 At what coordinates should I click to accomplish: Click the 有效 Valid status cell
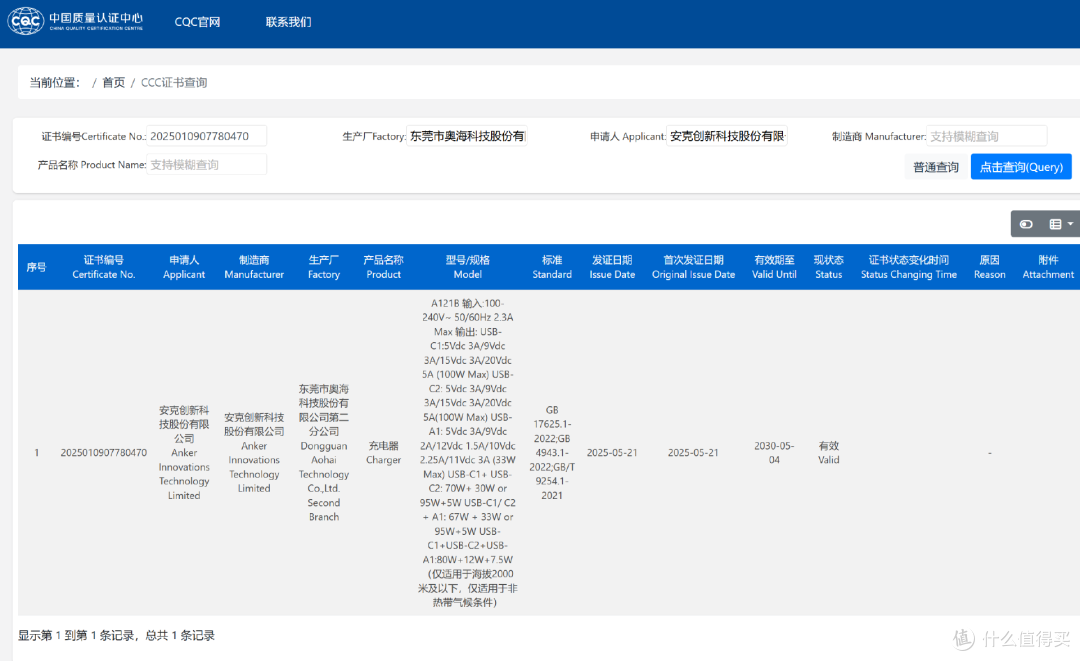tap(829, 452)
